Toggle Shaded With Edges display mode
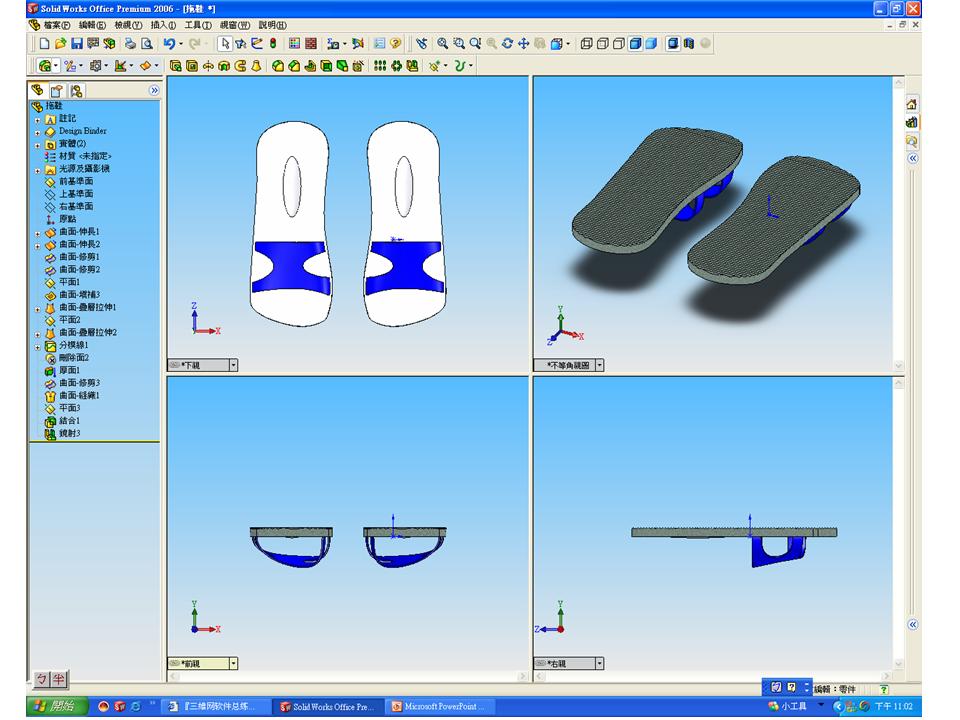This screenshot has height=720, width=960. click(636, 43)
